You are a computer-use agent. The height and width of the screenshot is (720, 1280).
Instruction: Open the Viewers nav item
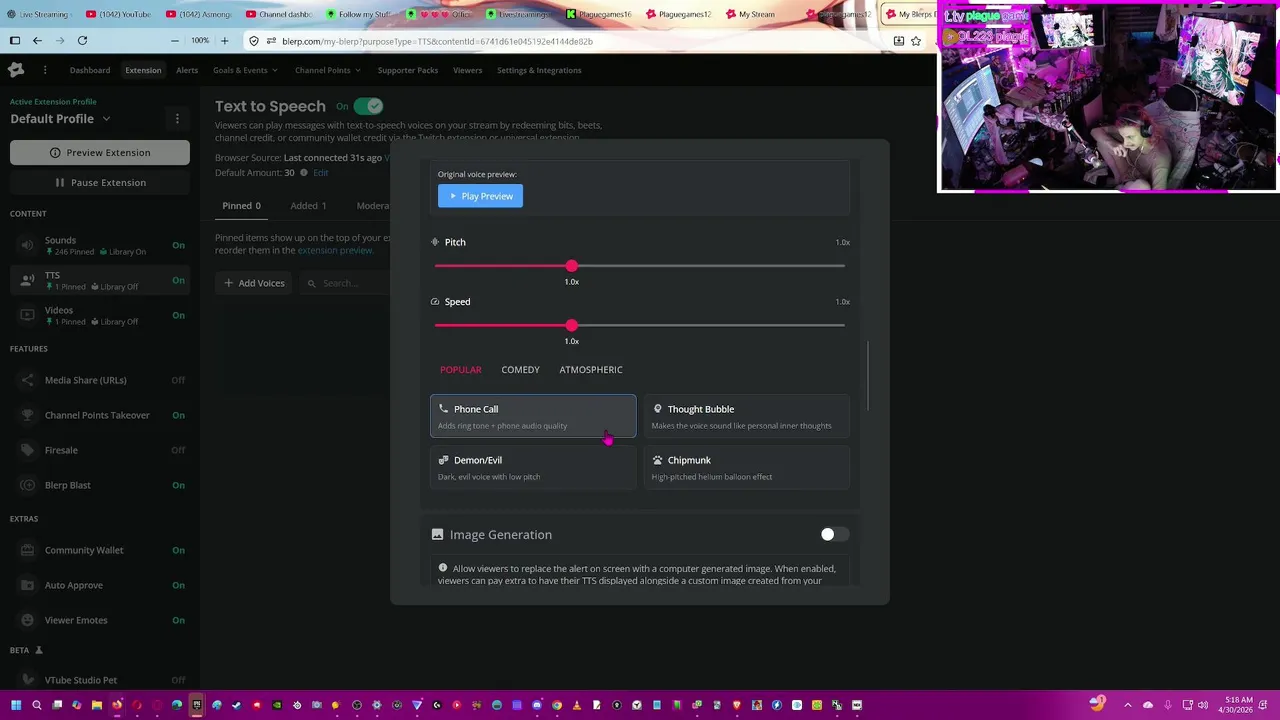[467, 70]
